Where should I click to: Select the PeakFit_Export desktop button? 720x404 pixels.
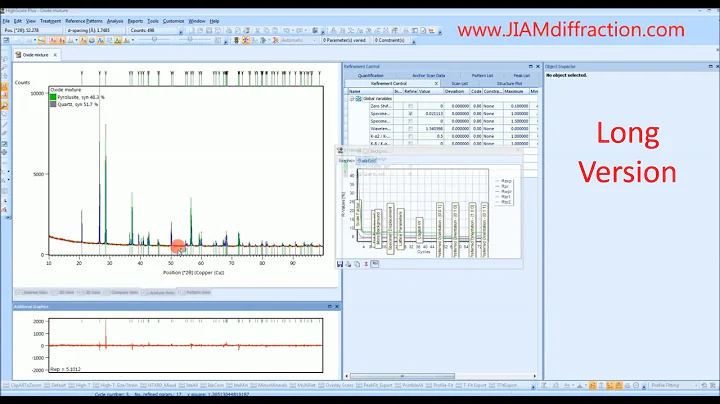(374, 386)
